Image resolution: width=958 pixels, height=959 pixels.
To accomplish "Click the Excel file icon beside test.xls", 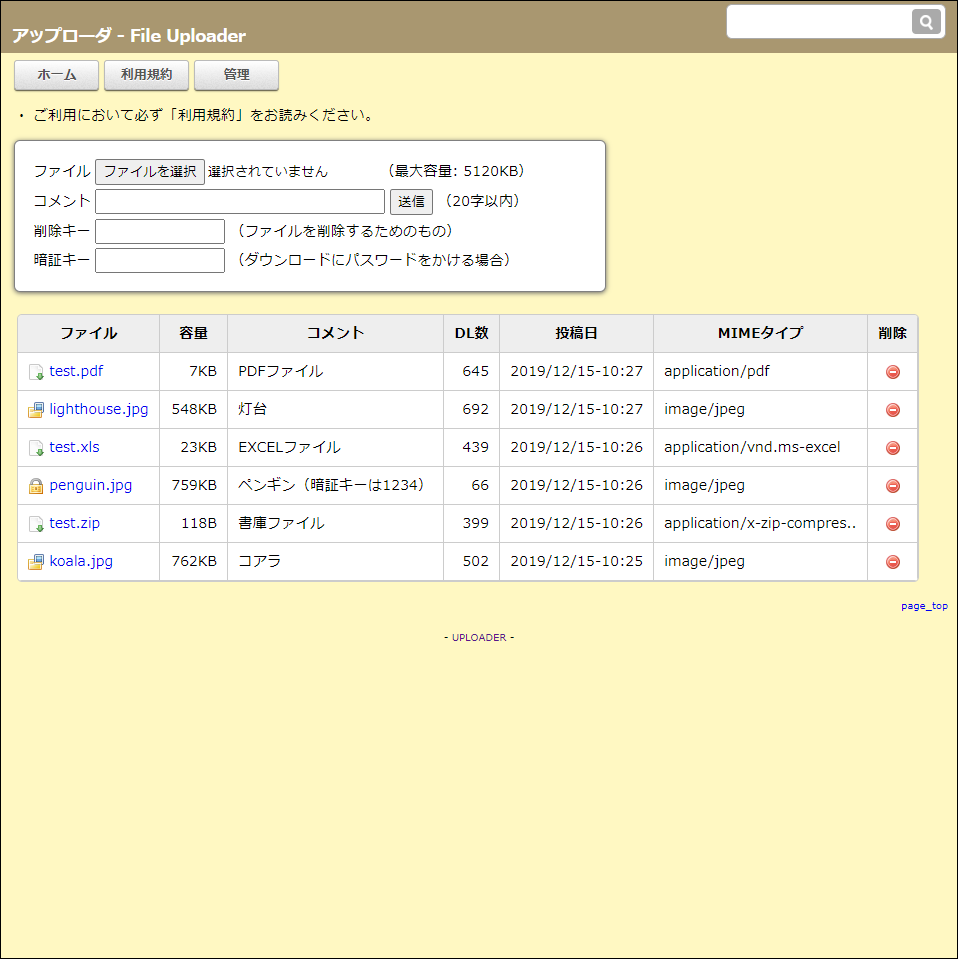I will [36, 447].
